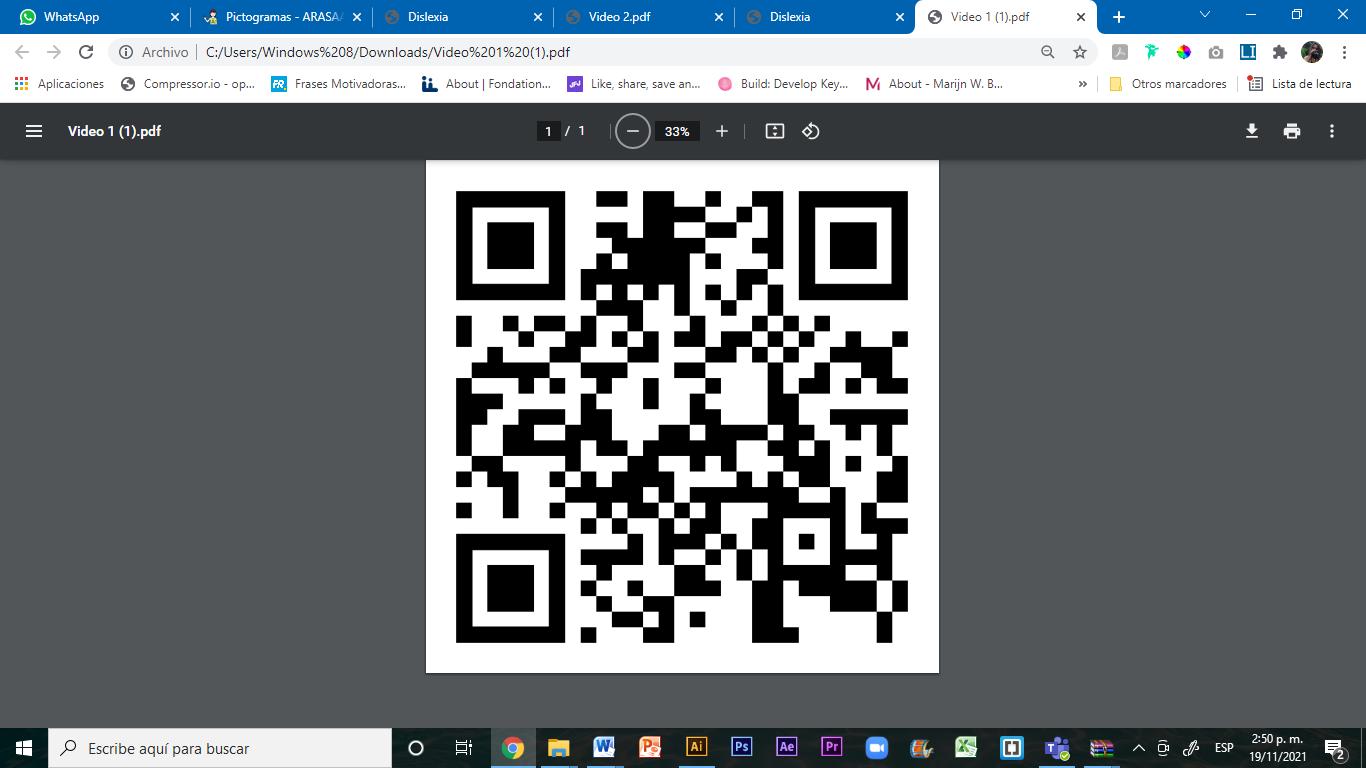Switch to the first Dislexia tab
Viewport: 1366px width, 768px height.
pyautogui.click(x=462, y=17)
